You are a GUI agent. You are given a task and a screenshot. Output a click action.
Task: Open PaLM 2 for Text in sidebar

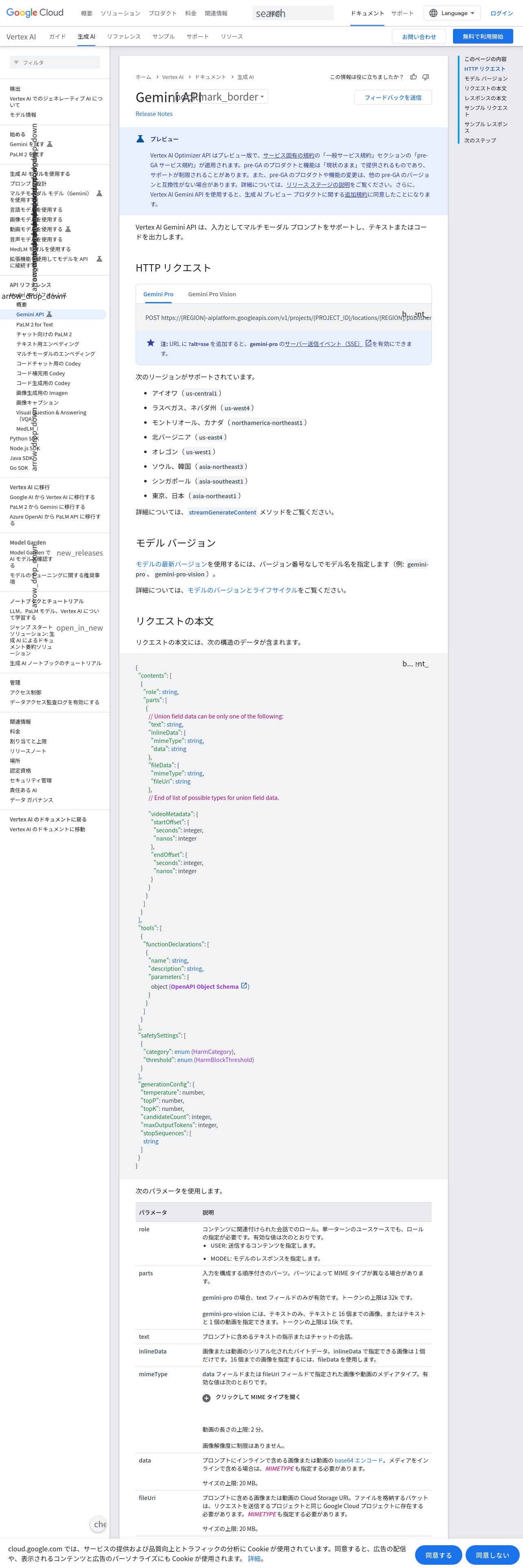click(x=35, y=324)
